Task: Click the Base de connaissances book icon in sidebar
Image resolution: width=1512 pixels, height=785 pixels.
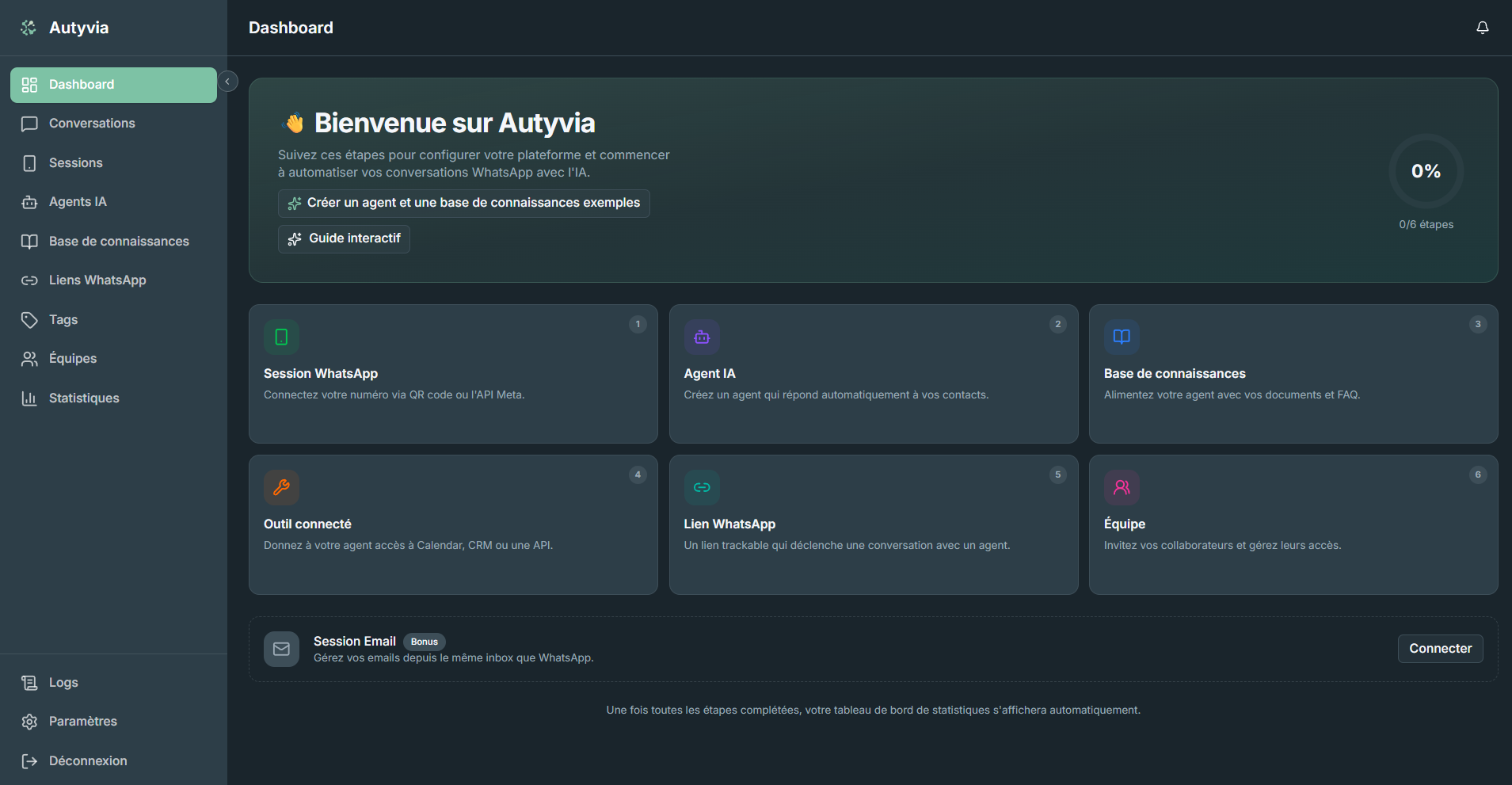Action: click(29, 242)
